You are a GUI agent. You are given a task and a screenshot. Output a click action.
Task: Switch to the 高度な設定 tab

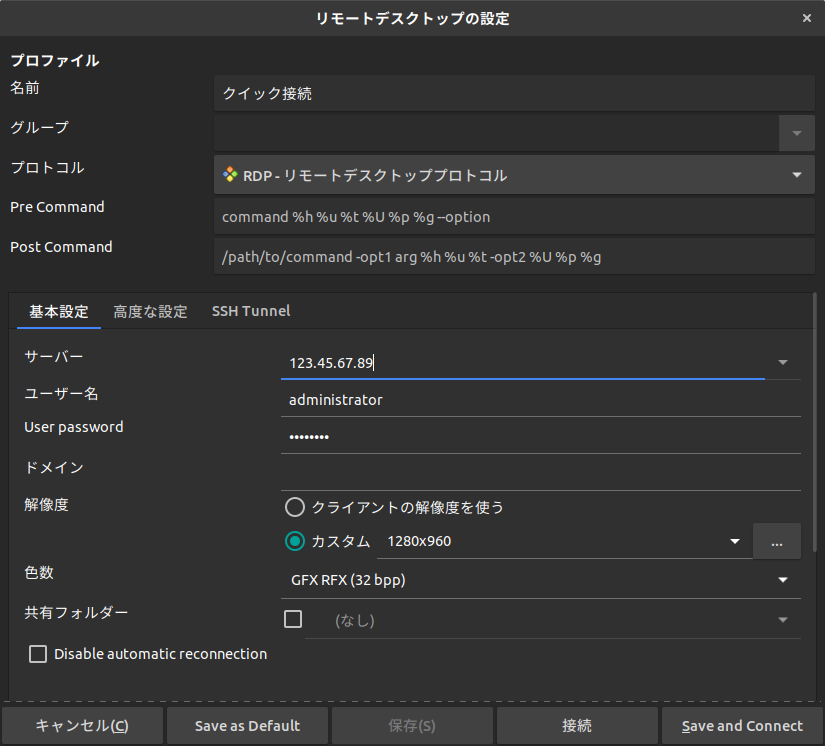(150, 311)
